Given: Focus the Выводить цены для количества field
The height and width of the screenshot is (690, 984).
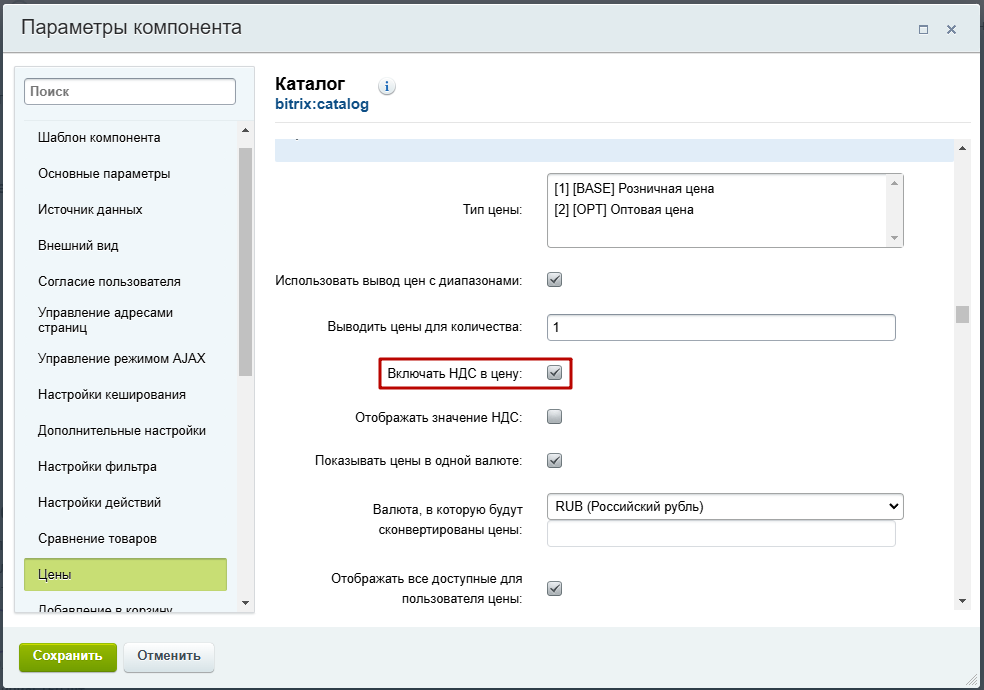Looking at the screenshot, I should click(x=721, y=327).
